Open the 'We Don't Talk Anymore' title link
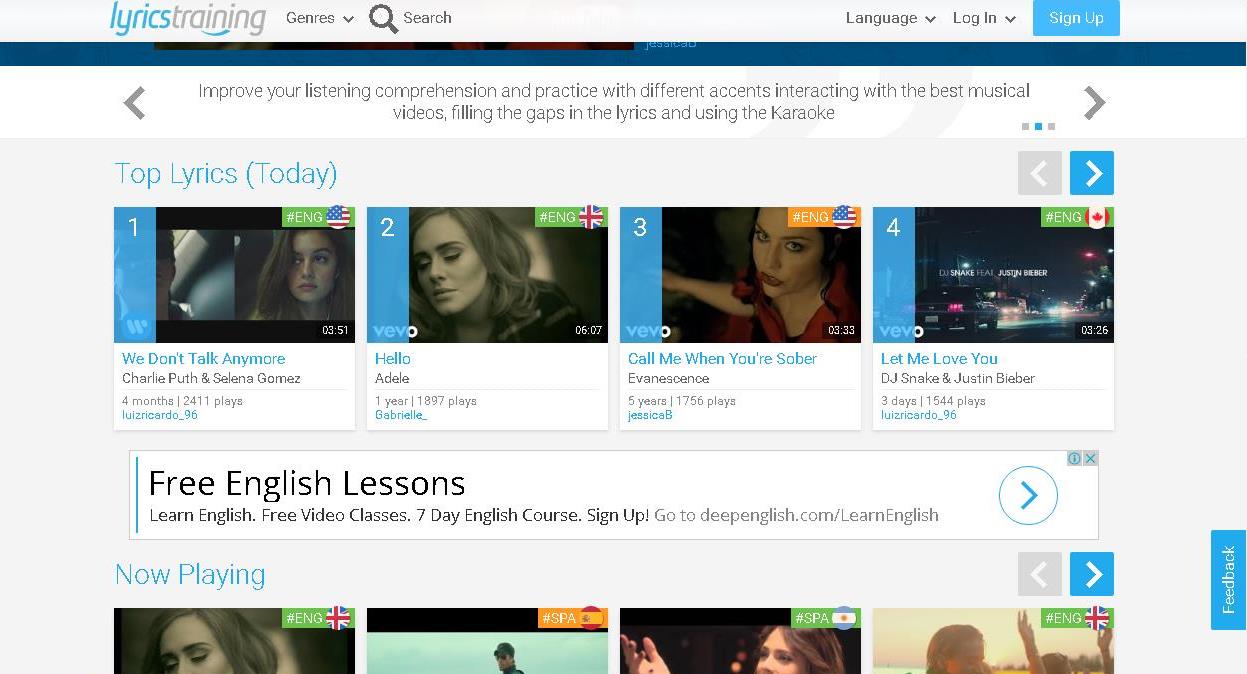The width and height of the screenshot is (1247, 674). tap(203, 358)
